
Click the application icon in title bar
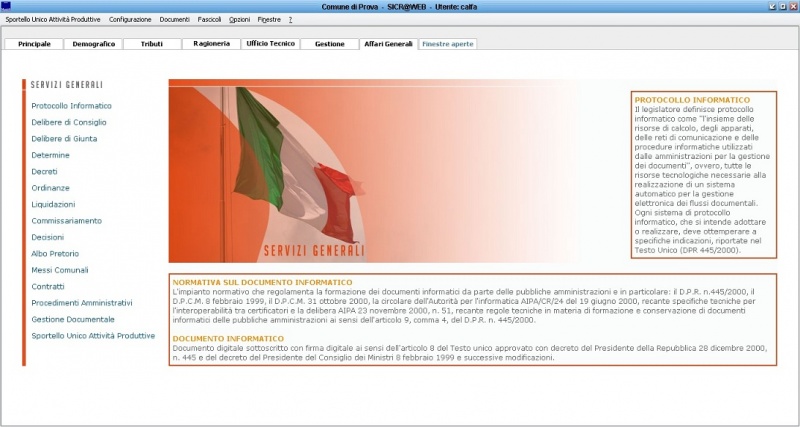(6, 6)
